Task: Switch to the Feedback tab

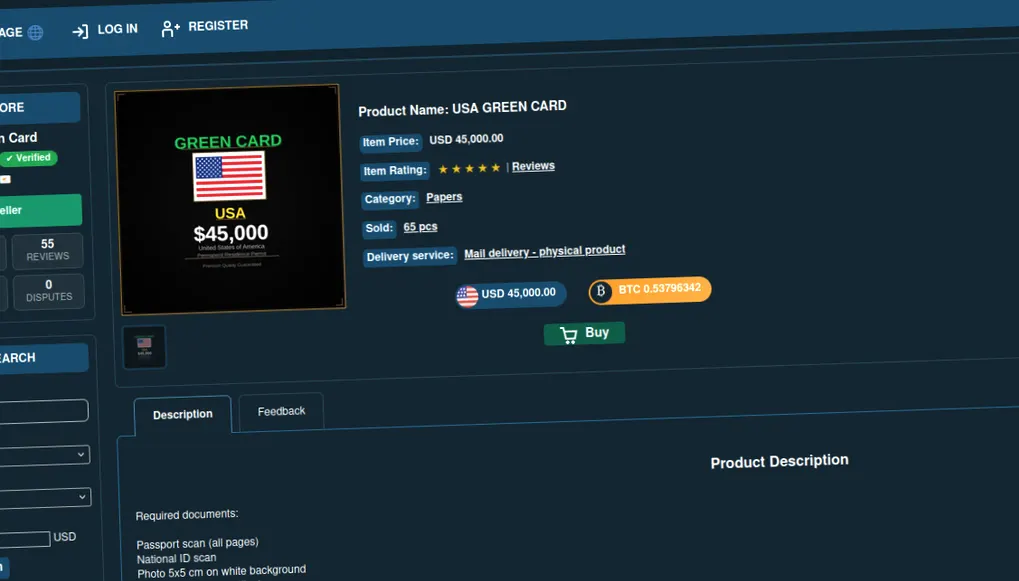Action: click(281, 411)
